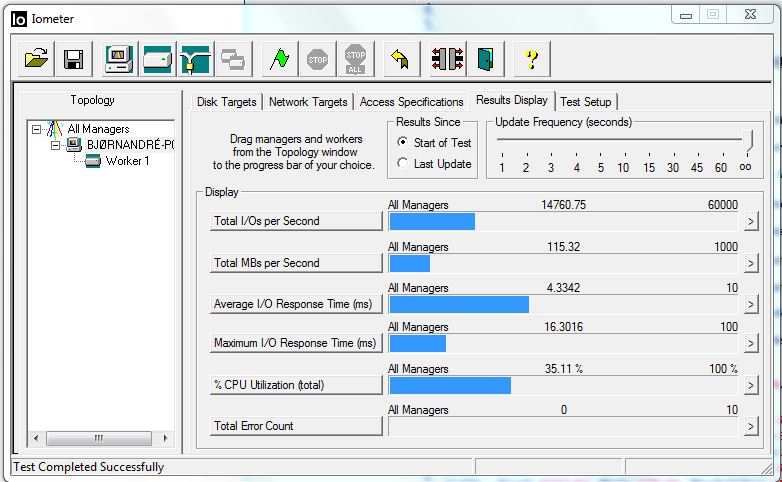This screenshot has height=482, width=782.
Task: Switch to Results Display tab
Action: tap(512, 100)
